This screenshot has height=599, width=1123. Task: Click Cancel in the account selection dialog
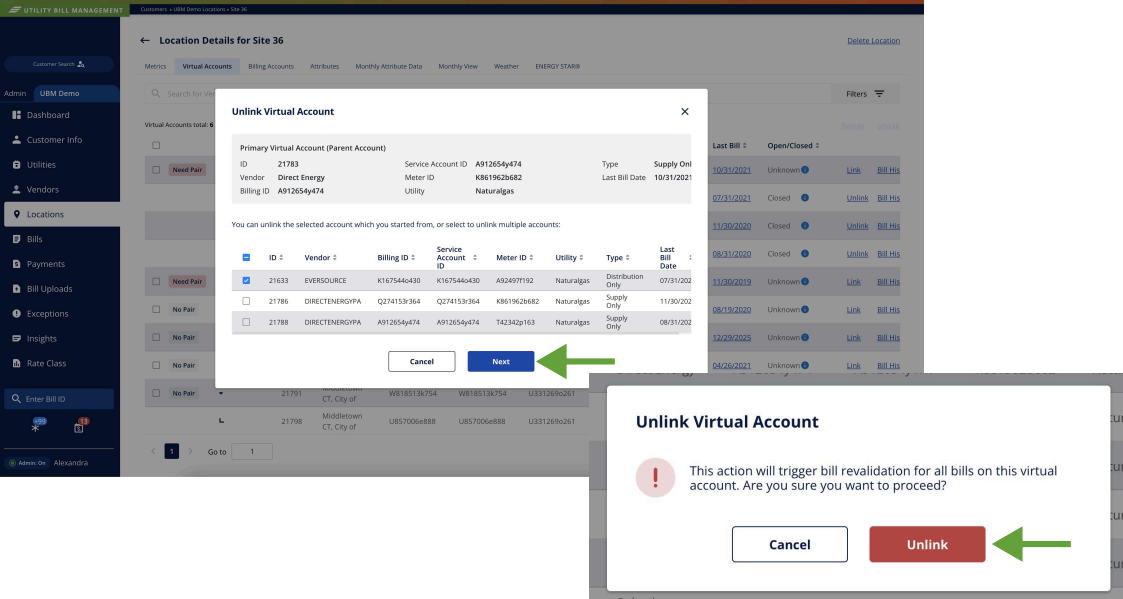(x=421, y=362)
